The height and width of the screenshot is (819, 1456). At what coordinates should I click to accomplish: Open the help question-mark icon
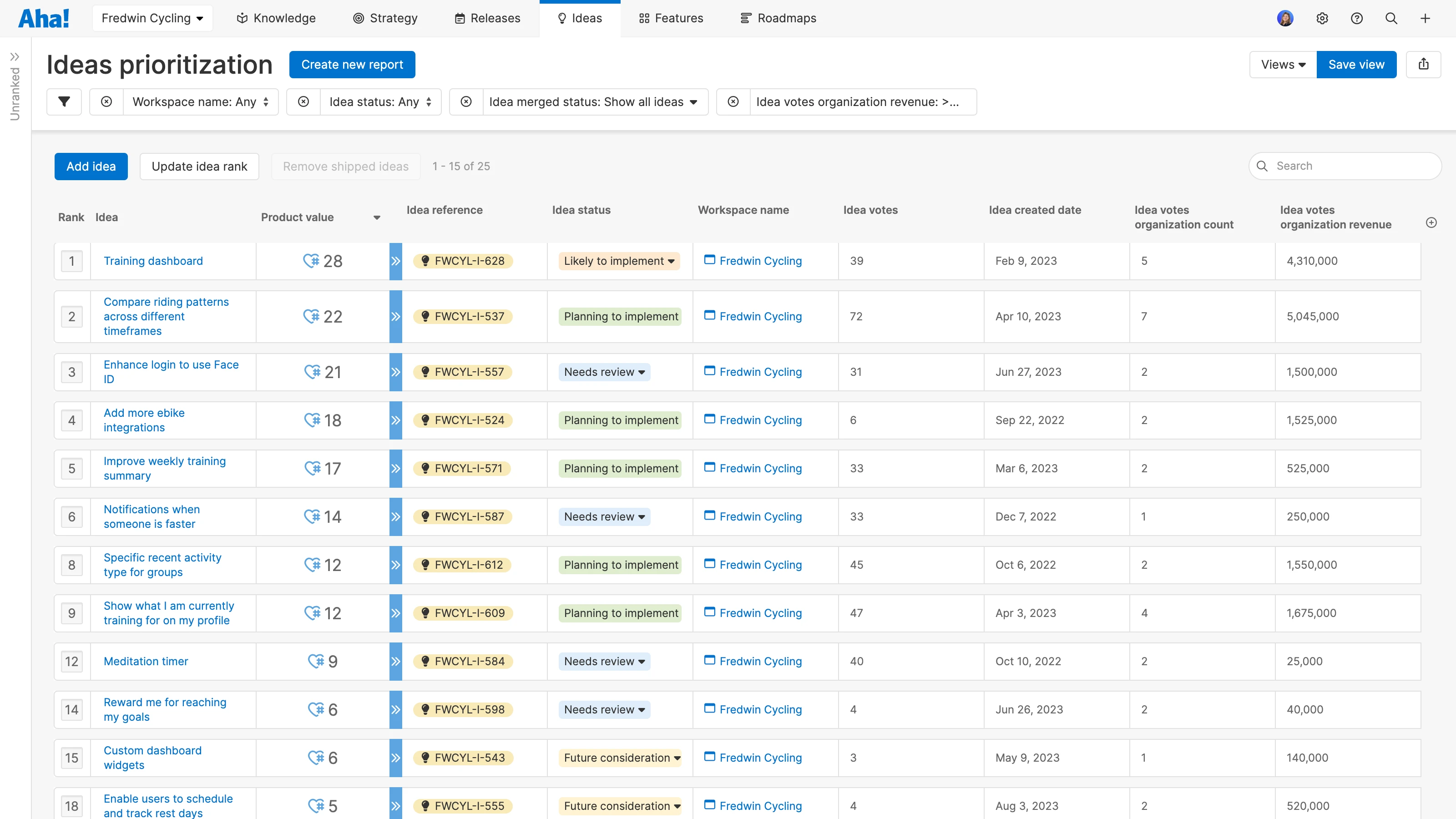pyautogui.click(x=1357, y=18)
